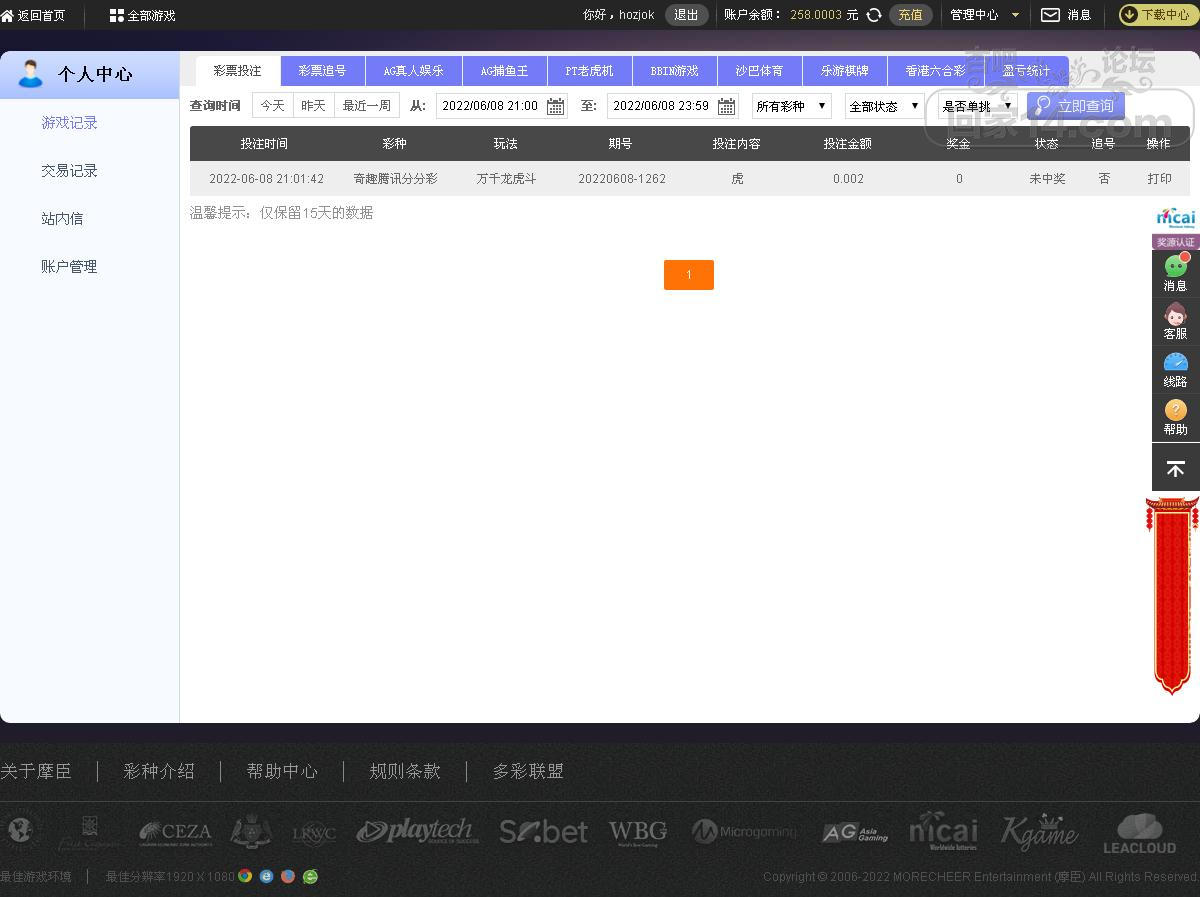This screenshot has width=1200, height=897.
Task: Click the 立即查询 search button
Action: tap(1075, 106)
